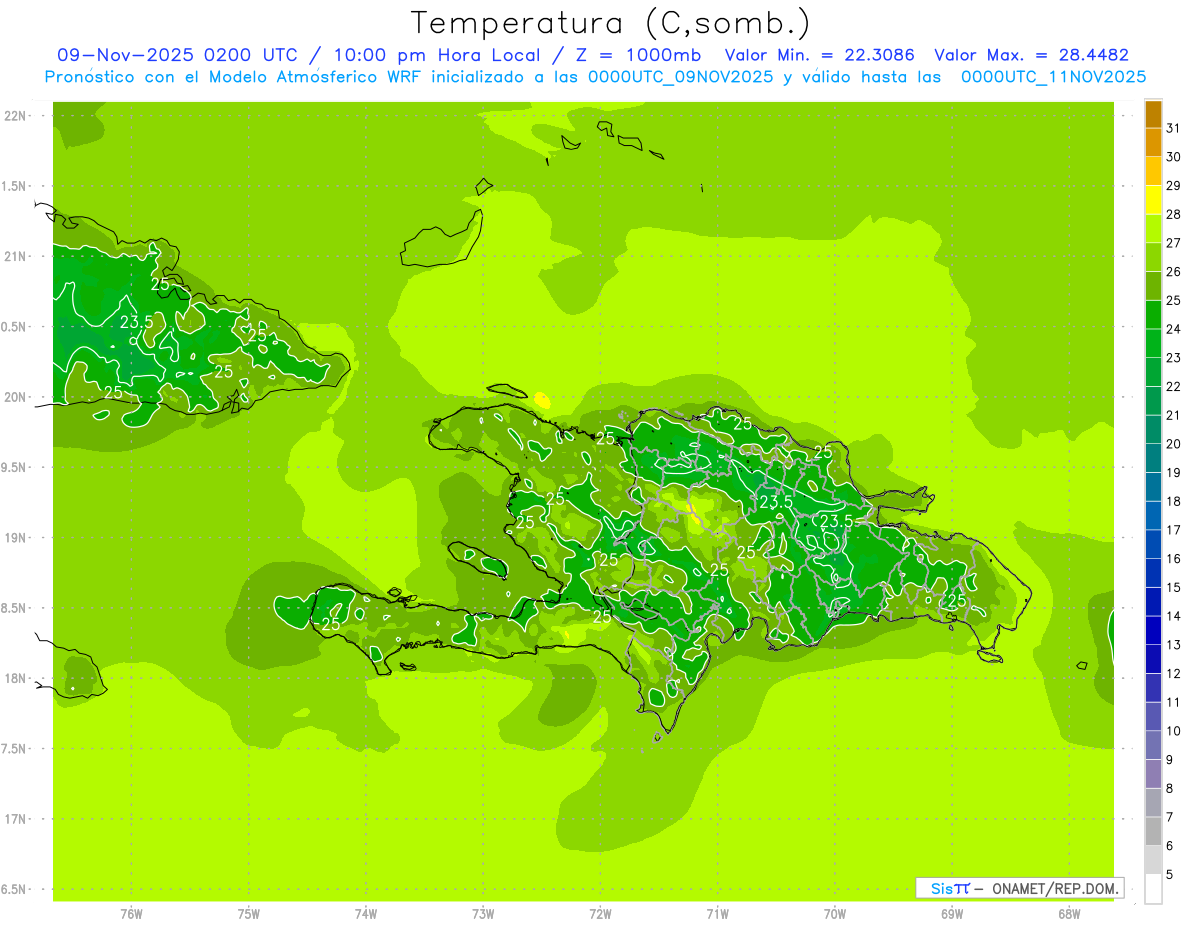The width and height of the screenshot is (1200, 927).
Task: Click the 68W longitude axis label
Action: pyautogui.click(x=1068, y=914)
